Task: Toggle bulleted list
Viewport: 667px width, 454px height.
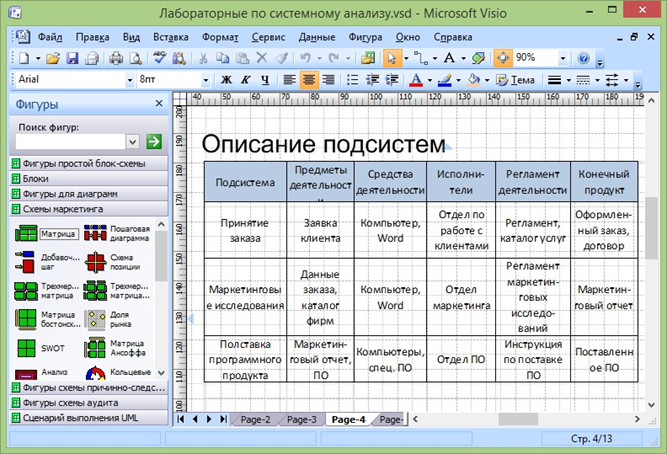Action: (353, 80)
